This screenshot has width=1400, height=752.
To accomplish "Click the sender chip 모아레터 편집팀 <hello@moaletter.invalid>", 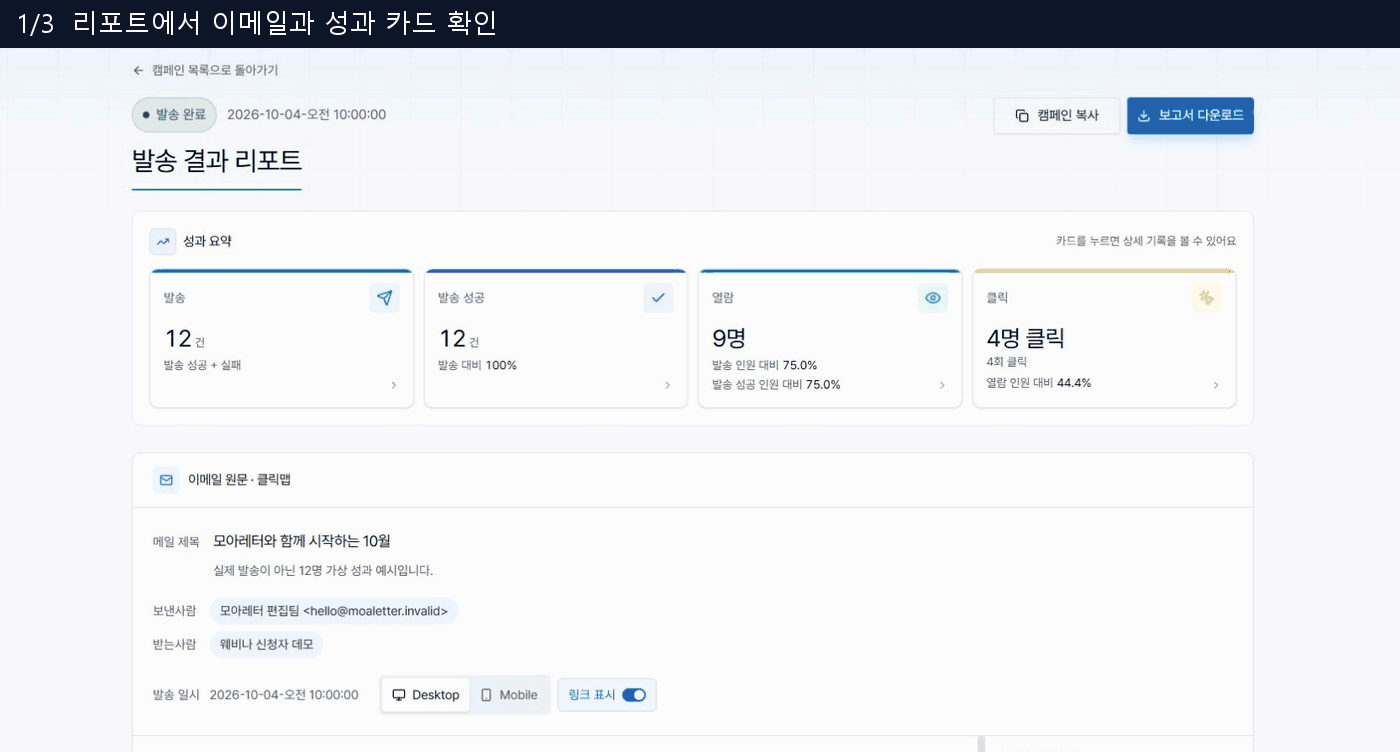I will tap(334, 611).
